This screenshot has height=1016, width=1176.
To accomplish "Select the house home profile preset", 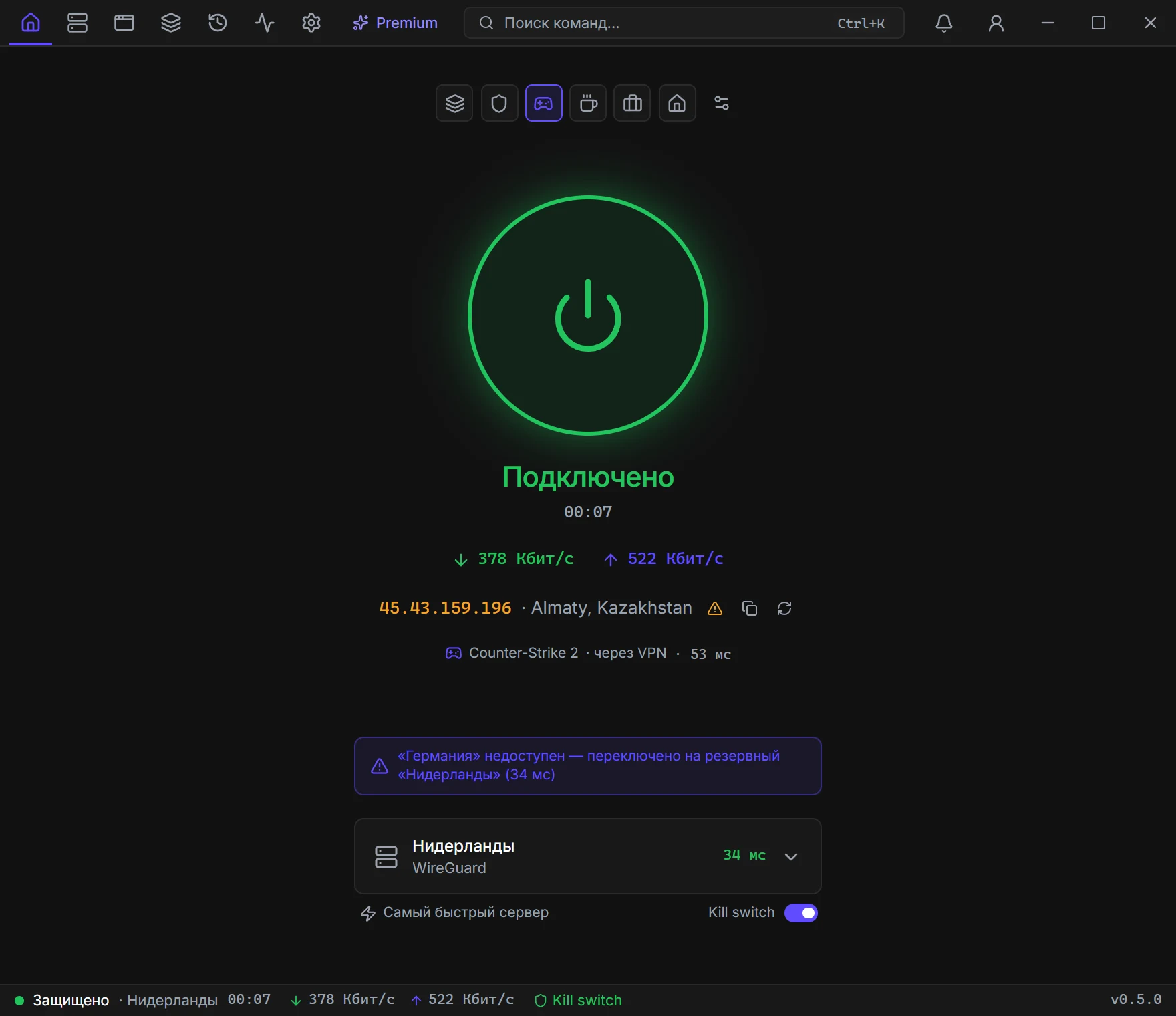I will (678, 103).
